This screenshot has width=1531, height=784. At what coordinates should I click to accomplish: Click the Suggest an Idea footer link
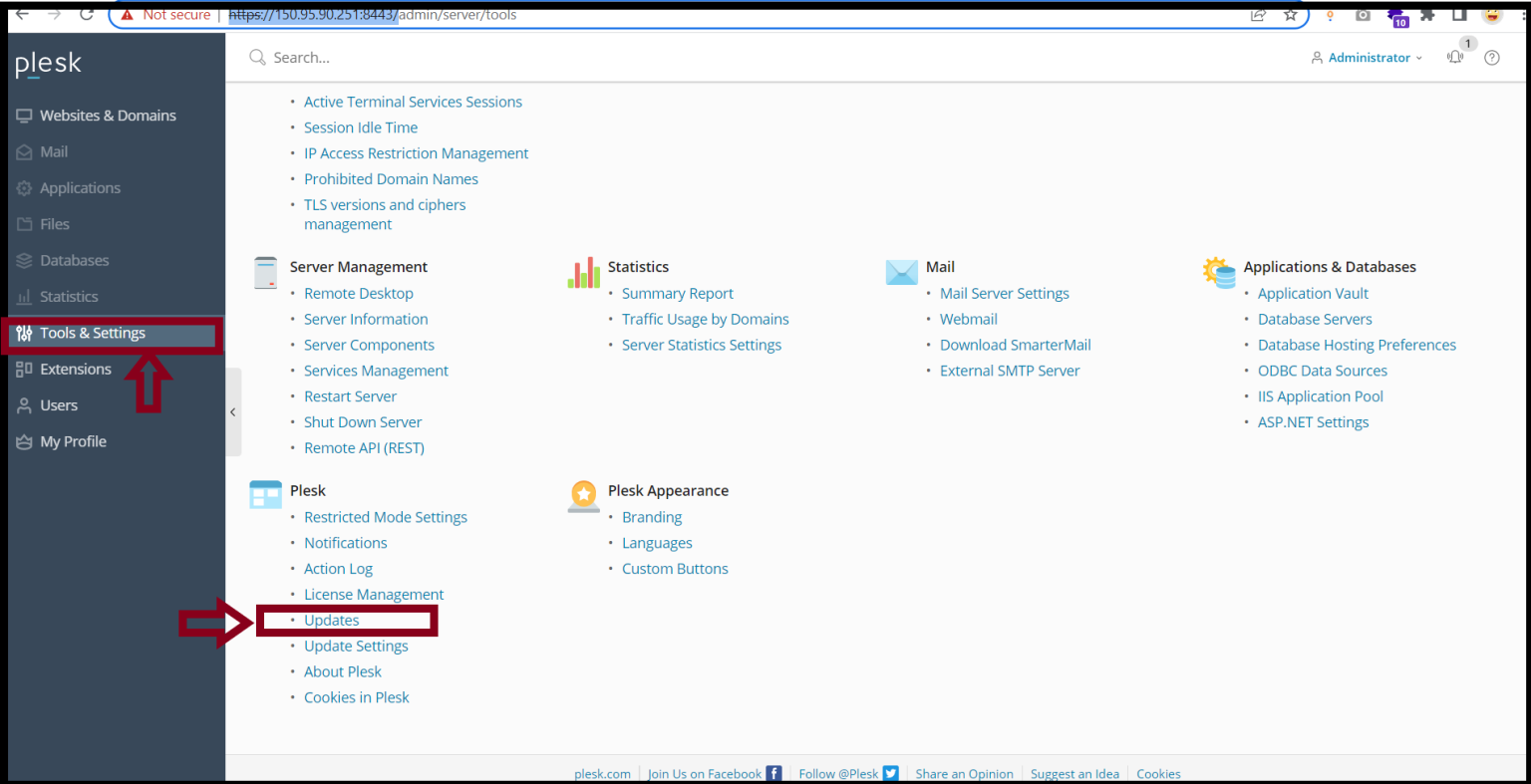(1074, 774)
